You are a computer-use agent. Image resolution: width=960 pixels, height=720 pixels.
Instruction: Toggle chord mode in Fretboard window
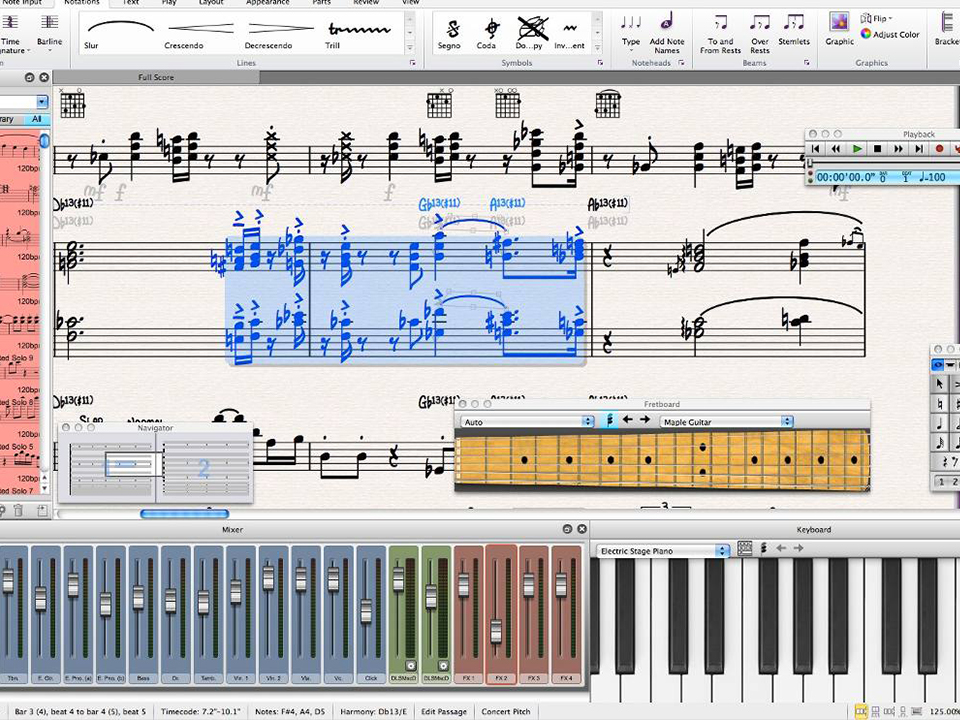[x=610, y=421]
